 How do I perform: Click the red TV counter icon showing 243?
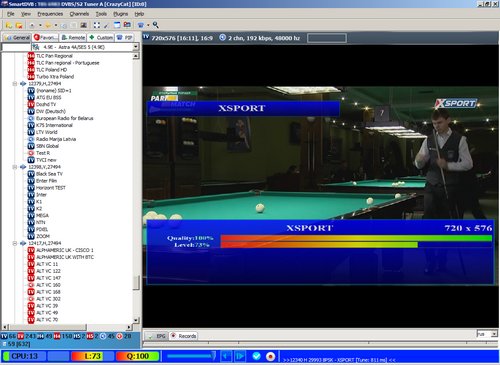(x=21, y=336)
